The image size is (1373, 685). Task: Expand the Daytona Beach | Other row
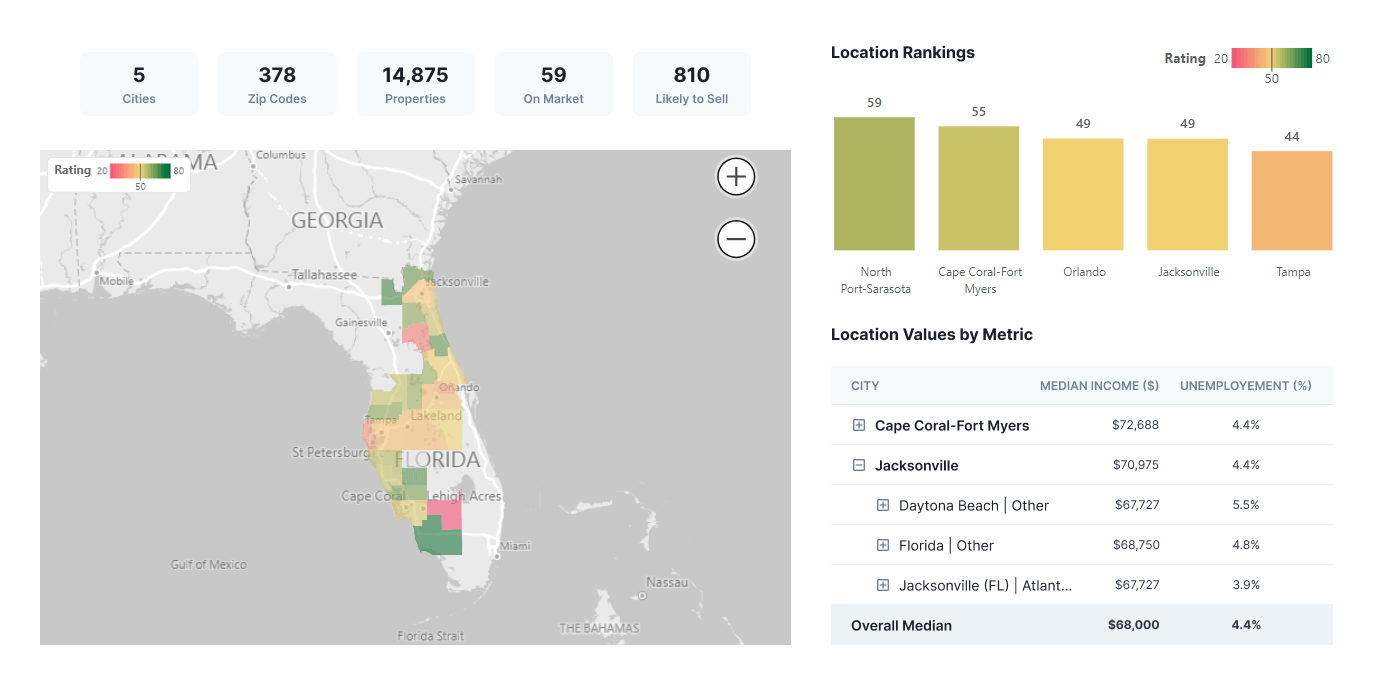(x=882, y=505)
